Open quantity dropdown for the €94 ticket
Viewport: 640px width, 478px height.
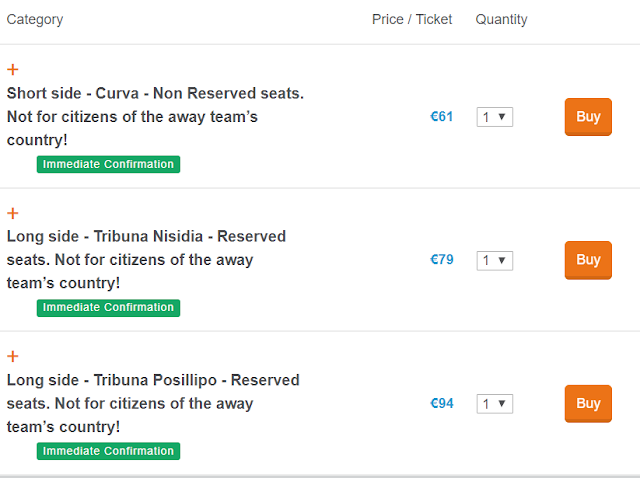tap(494, 404)
